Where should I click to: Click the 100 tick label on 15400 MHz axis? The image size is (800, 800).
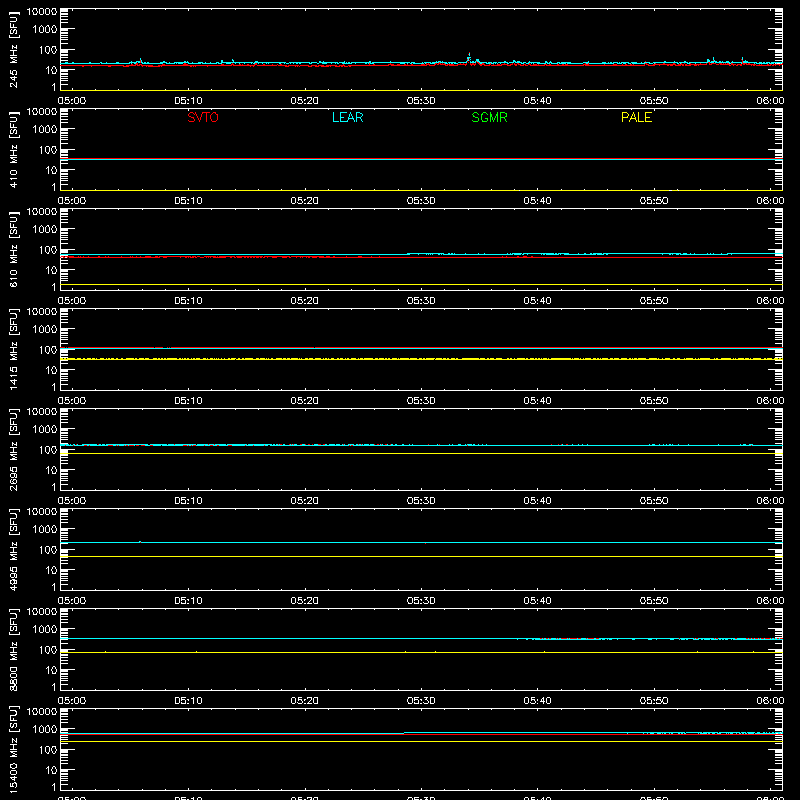tap(48, 750)
